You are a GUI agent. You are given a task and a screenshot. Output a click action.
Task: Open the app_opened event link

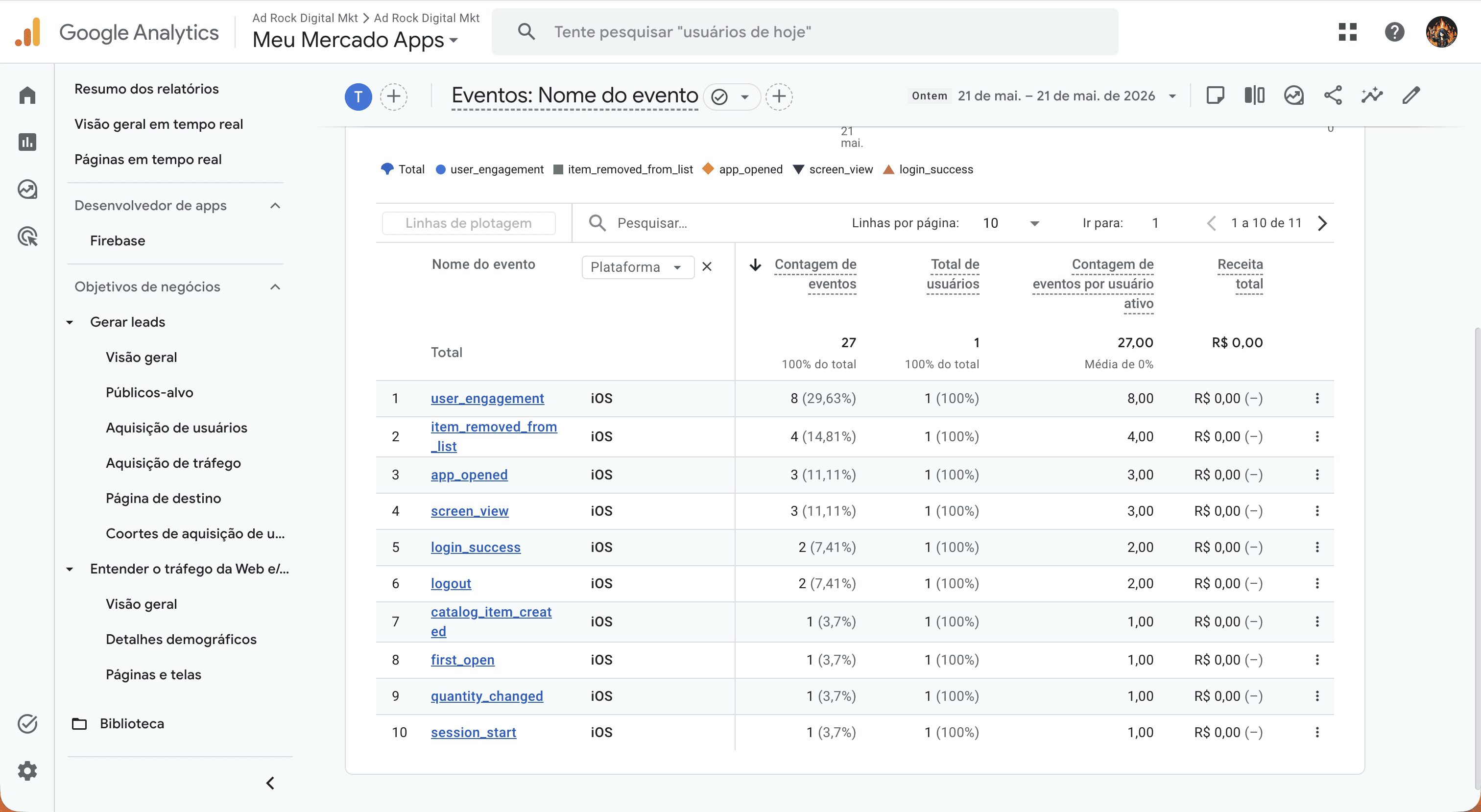tap(469, 475)
